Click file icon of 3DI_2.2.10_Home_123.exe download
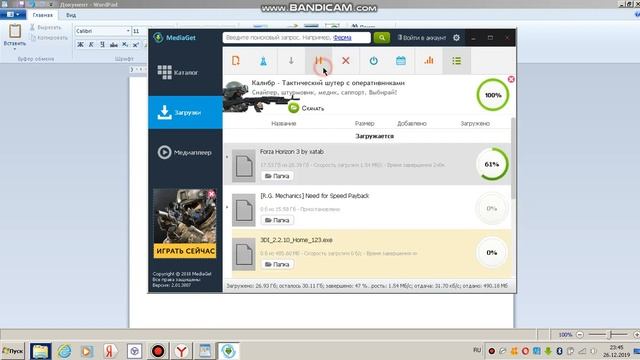640x360 pixels. point(244,254)
